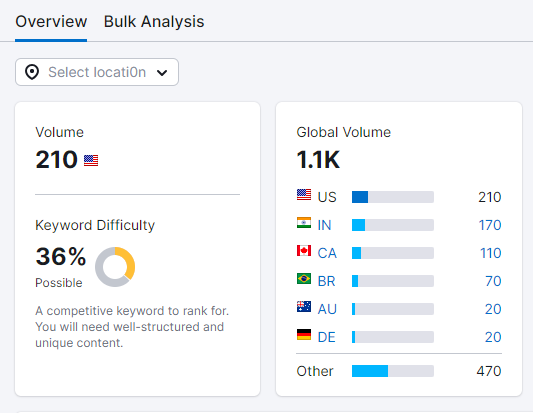This screenshot has height=413, width=533.
Task: Click the 1.1K global volume figure
Action: (x=318, y=159)
